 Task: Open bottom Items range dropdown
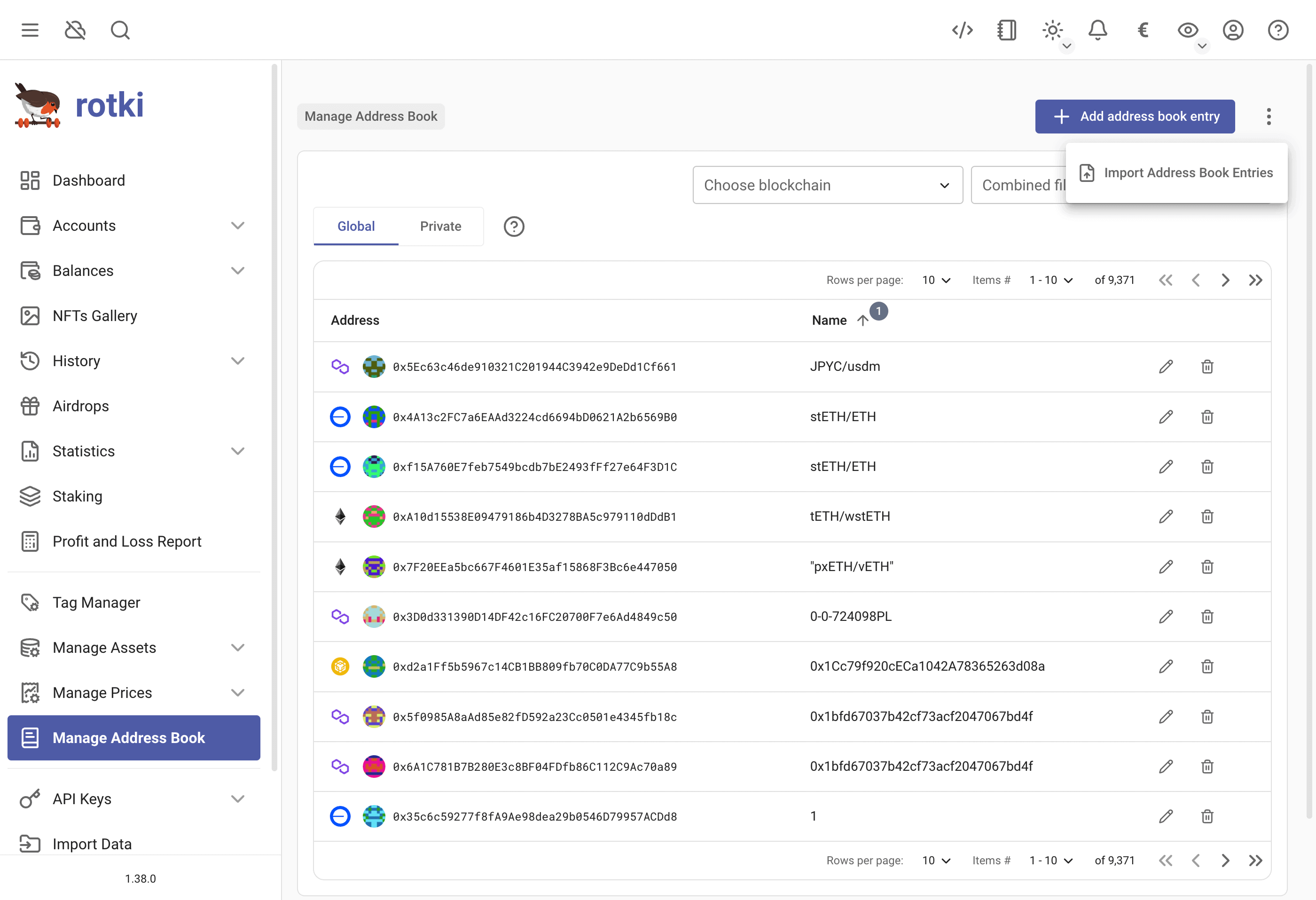click(x=1051, y=861)
